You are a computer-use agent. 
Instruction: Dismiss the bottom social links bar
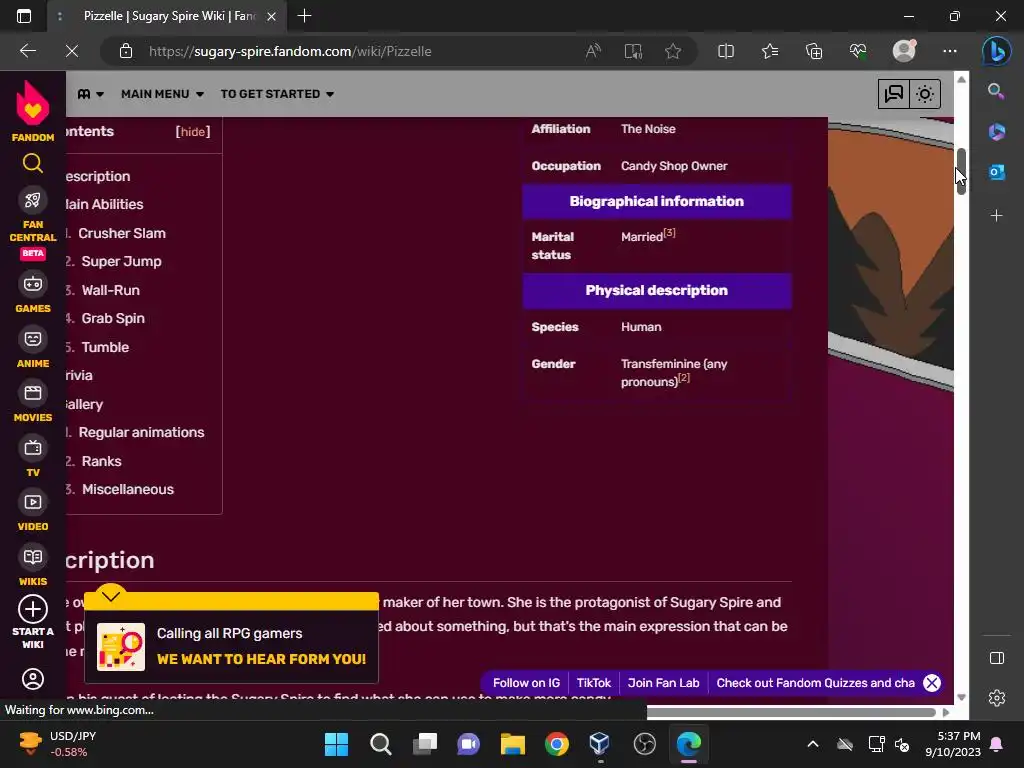coord(932,683)
